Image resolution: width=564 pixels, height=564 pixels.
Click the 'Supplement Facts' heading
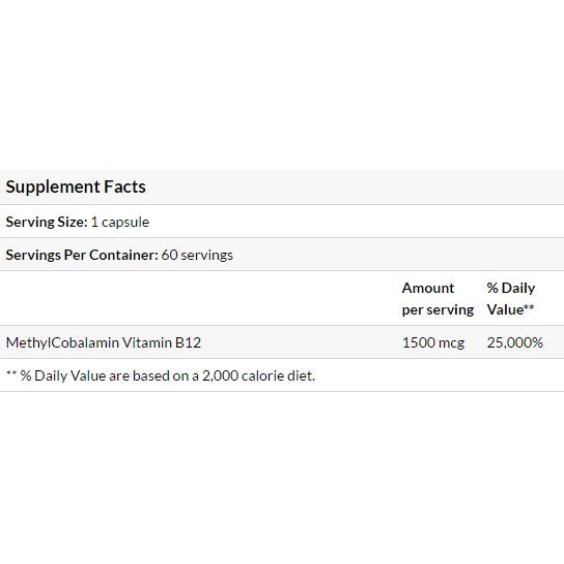76,187
